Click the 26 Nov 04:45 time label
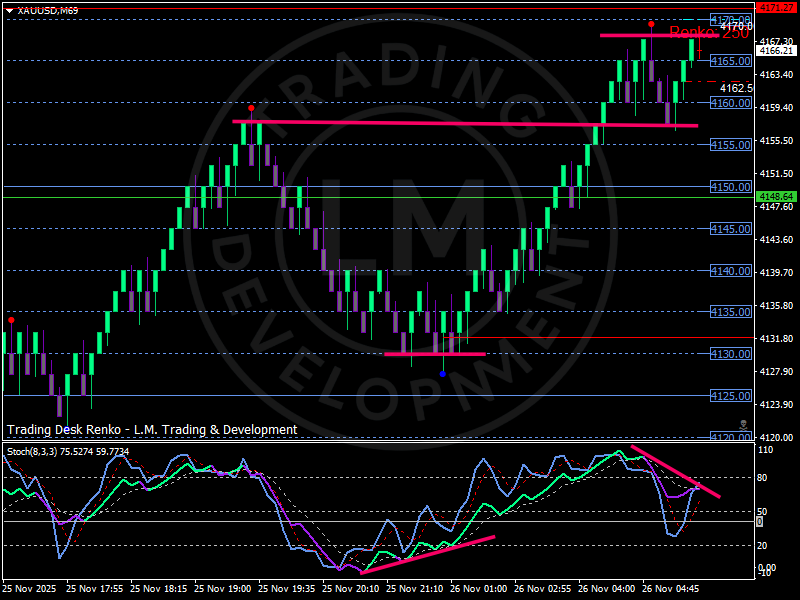Image resolution: width=800 pixels, height=600 pixels. click(x=670, y=589)
